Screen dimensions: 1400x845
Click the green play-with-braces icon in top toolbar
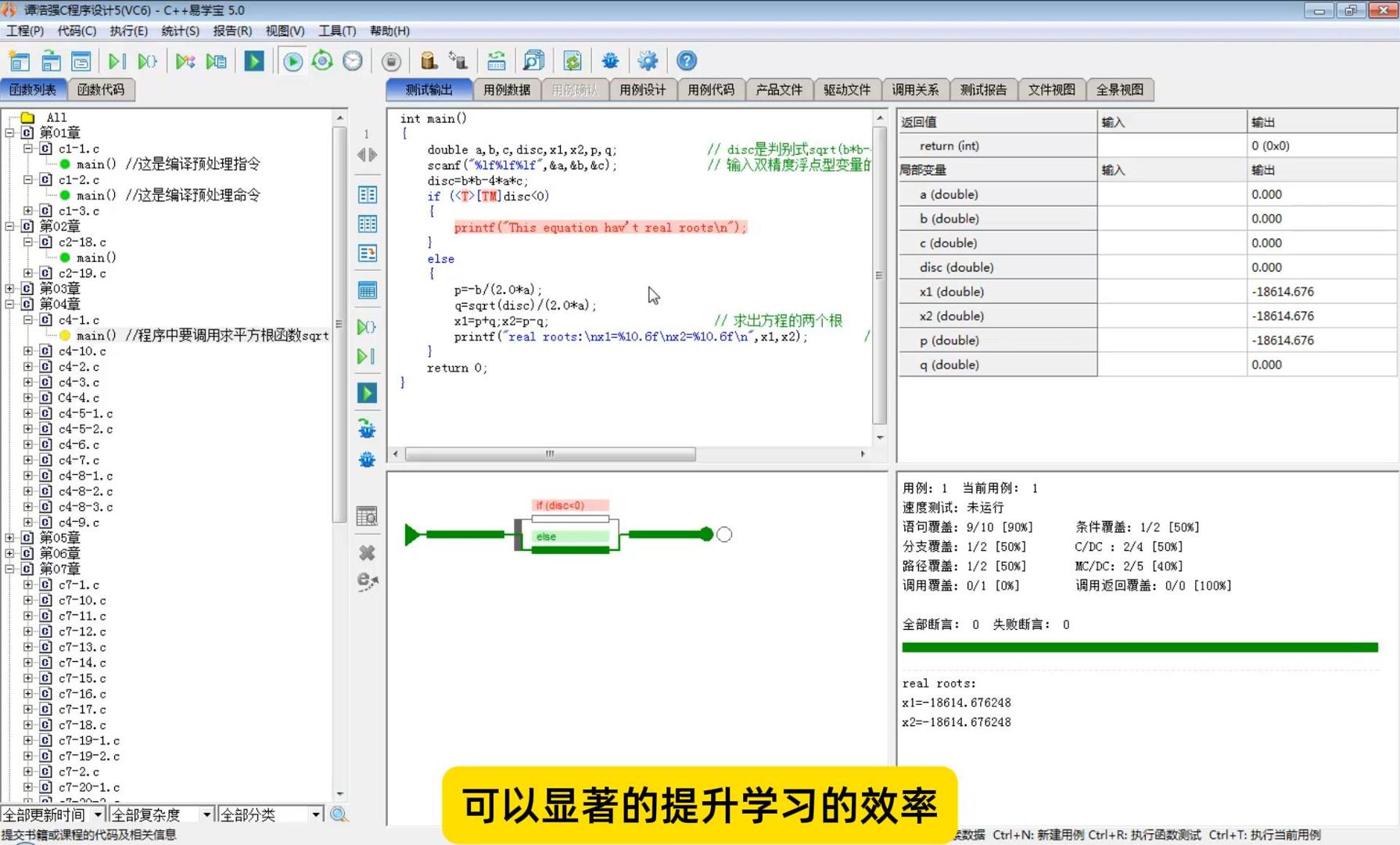[147, 61]
